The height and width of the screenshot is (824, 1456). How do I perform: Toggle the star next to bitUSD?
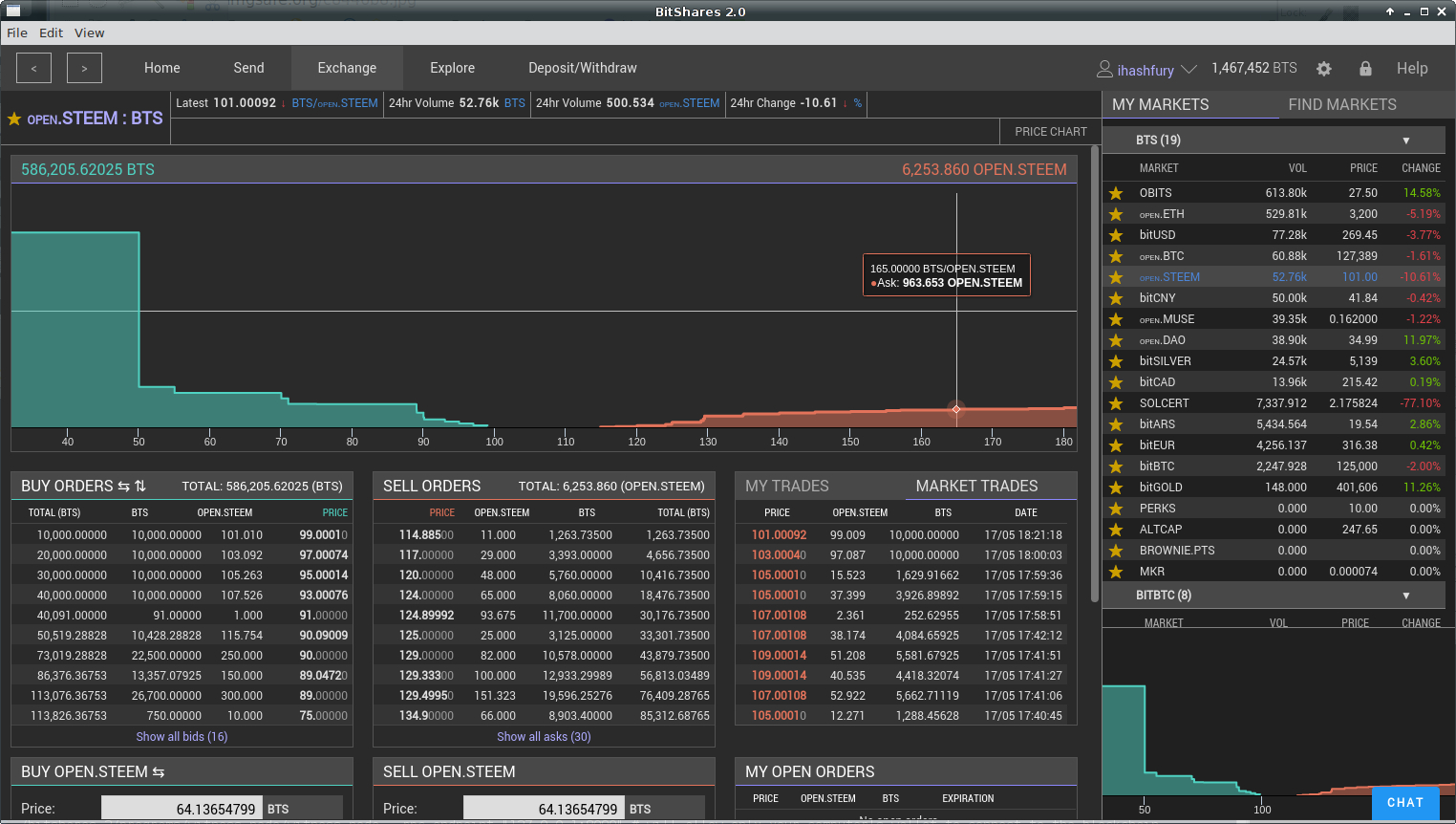coord(1116,235)
